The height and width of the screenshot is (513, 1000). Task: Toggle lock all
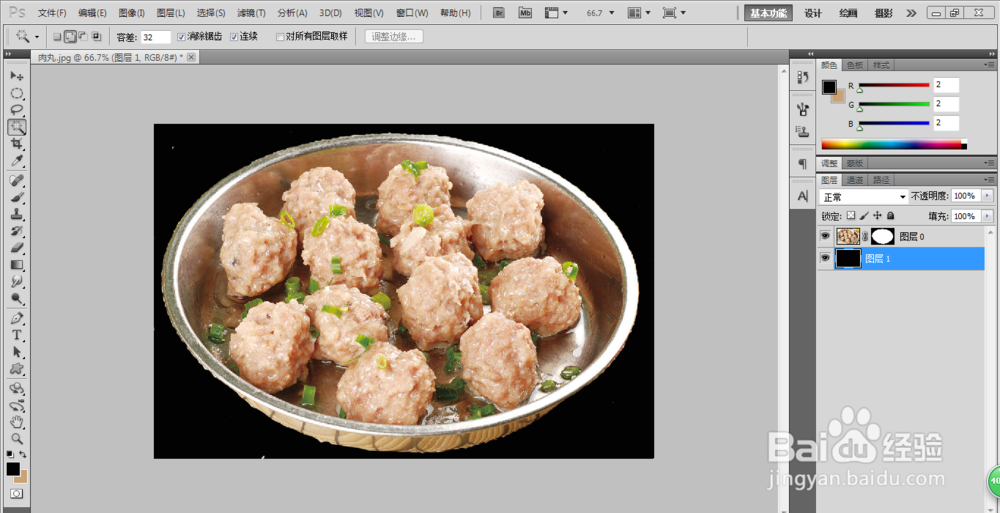tap(890, 216)
